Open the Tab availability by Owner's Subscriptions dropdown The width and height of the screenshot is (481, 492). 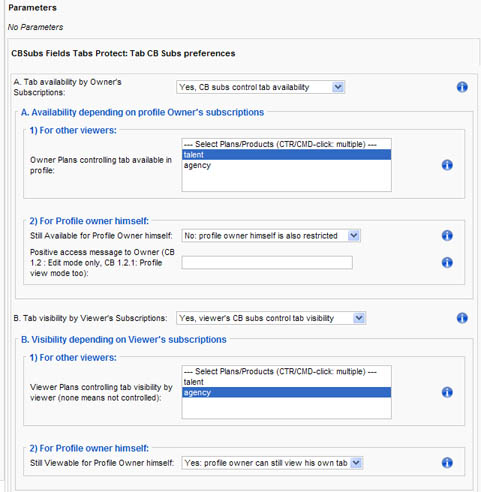click(x=260, y=87)
